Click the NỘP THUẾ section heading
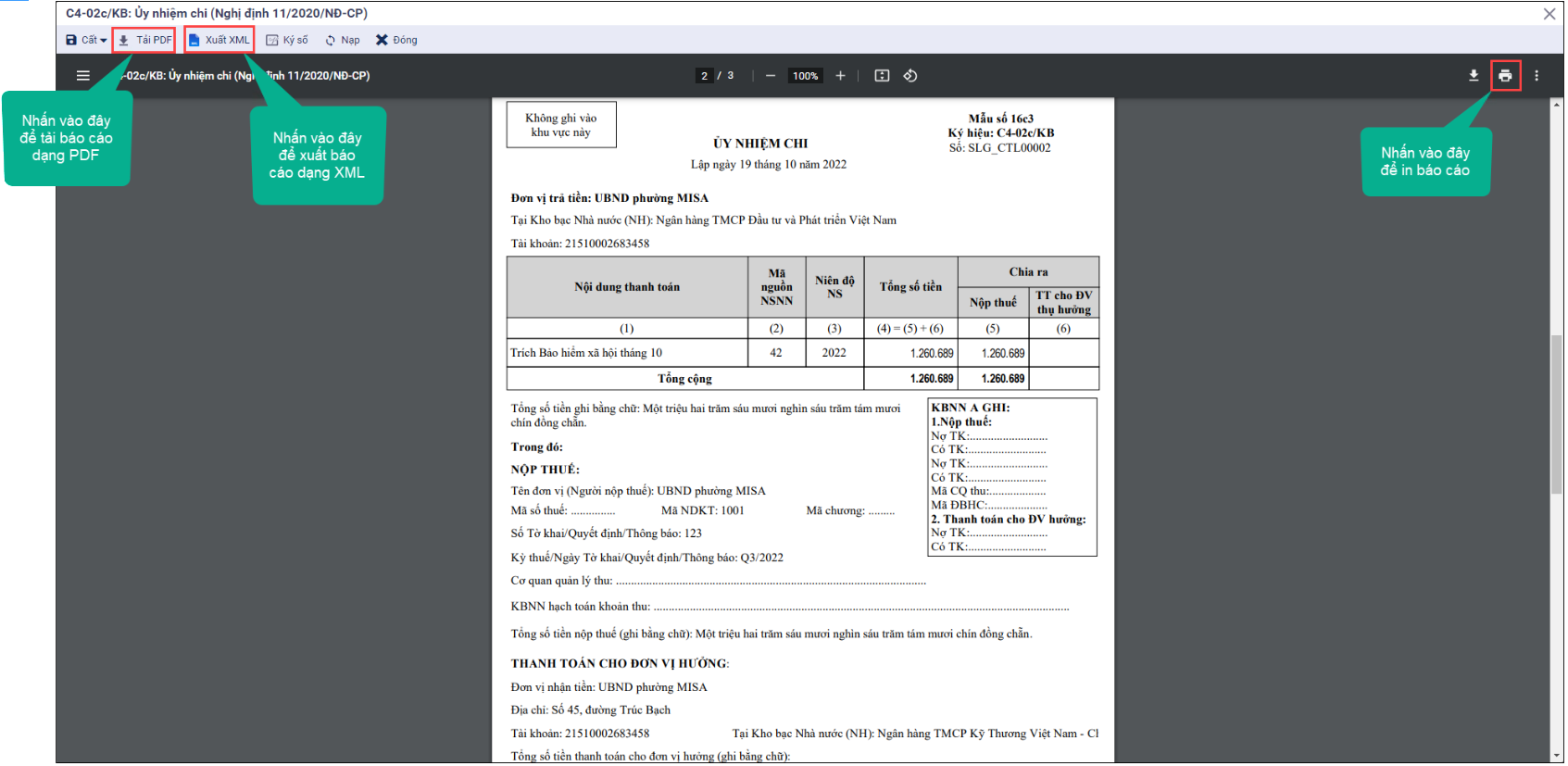This screenshot has height=766, width=1568. pyautogui.click(x=545, y=470)
